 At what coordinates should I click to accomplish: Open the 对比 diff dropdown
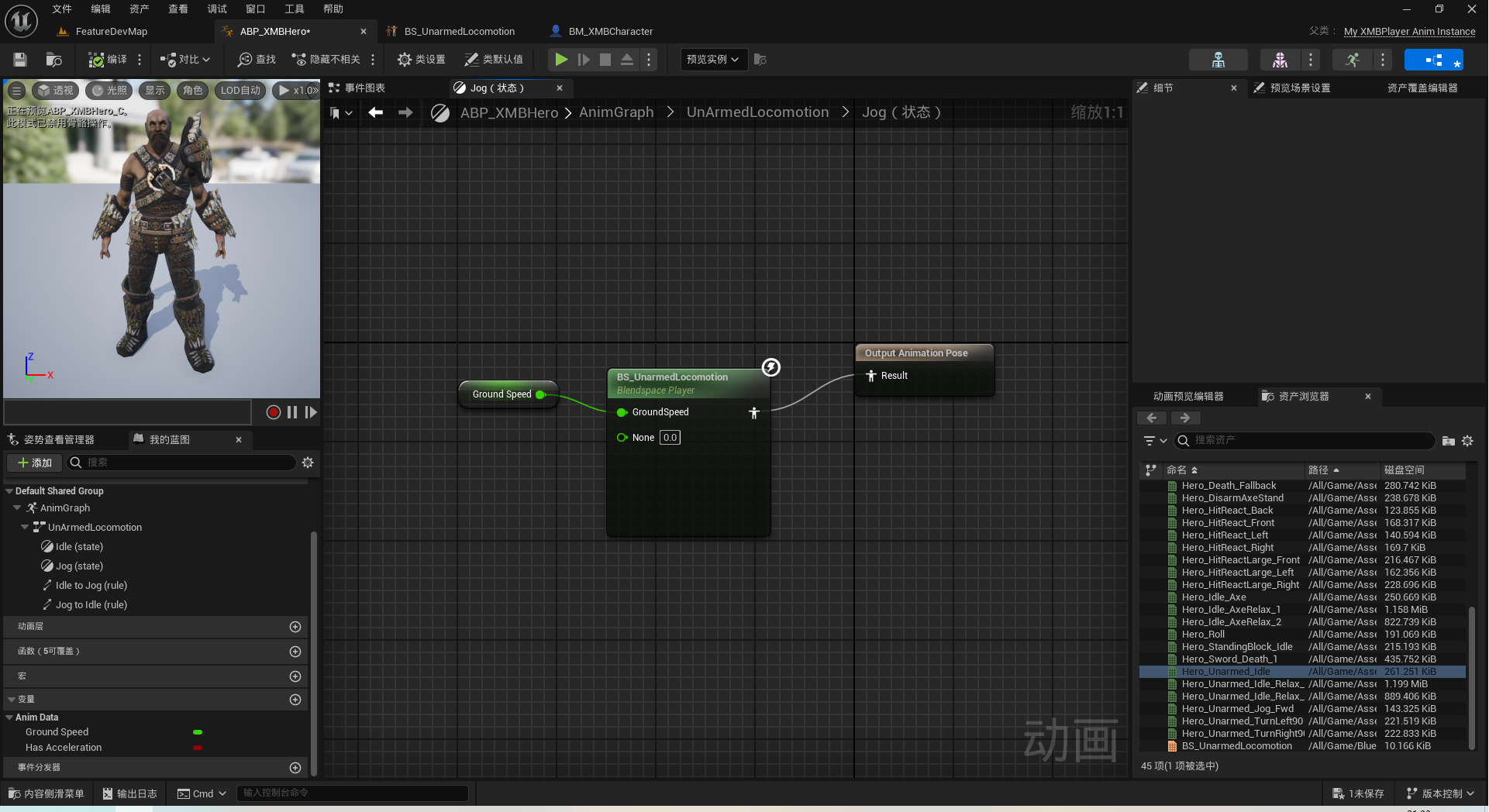click(x=185, y=60)
